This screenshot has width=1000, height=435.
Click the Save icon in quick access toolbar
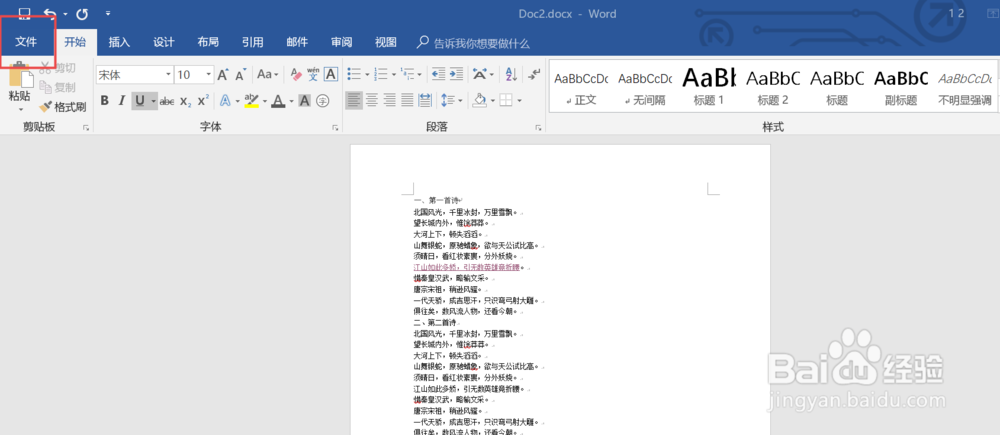click(x=24, y=13)
